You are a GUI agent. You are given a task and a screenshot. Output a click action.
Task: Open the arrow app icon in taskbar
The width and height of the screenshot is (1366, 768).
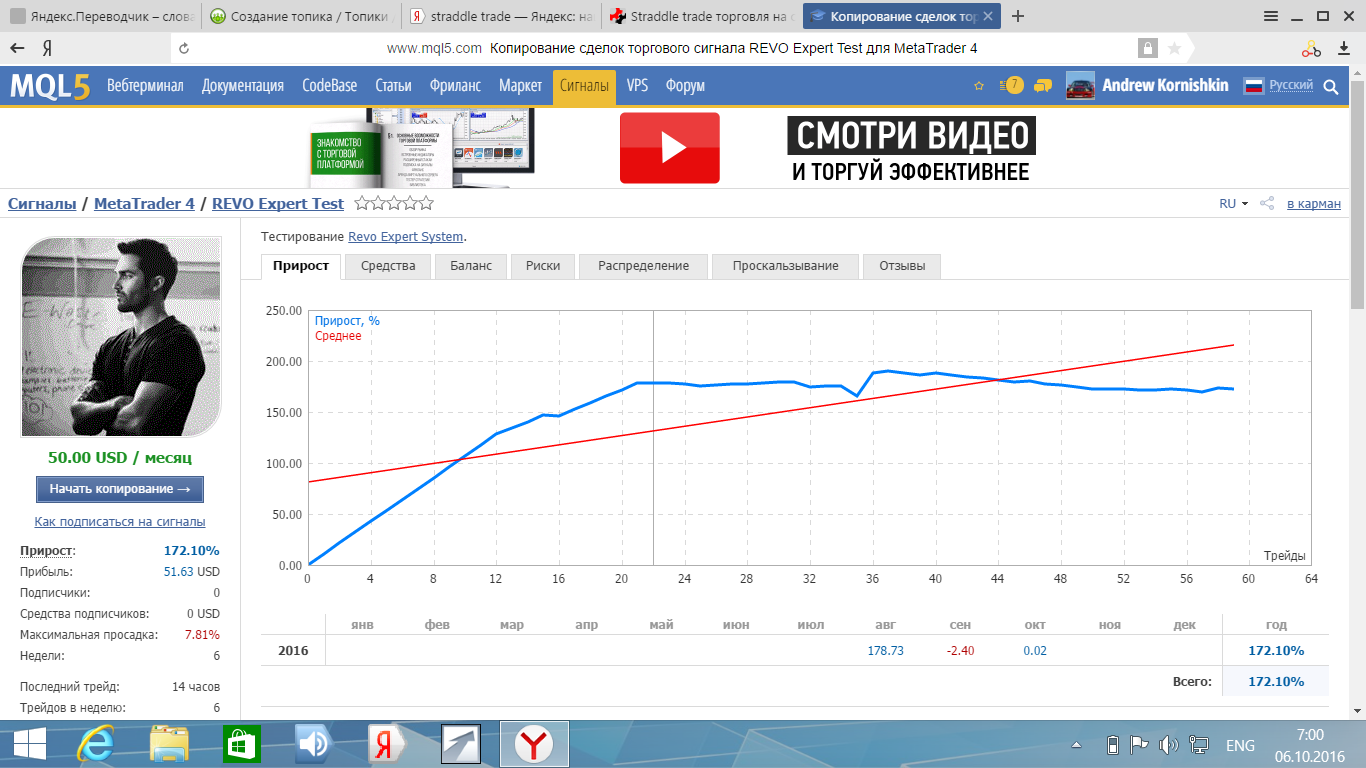tap(461, 745)
